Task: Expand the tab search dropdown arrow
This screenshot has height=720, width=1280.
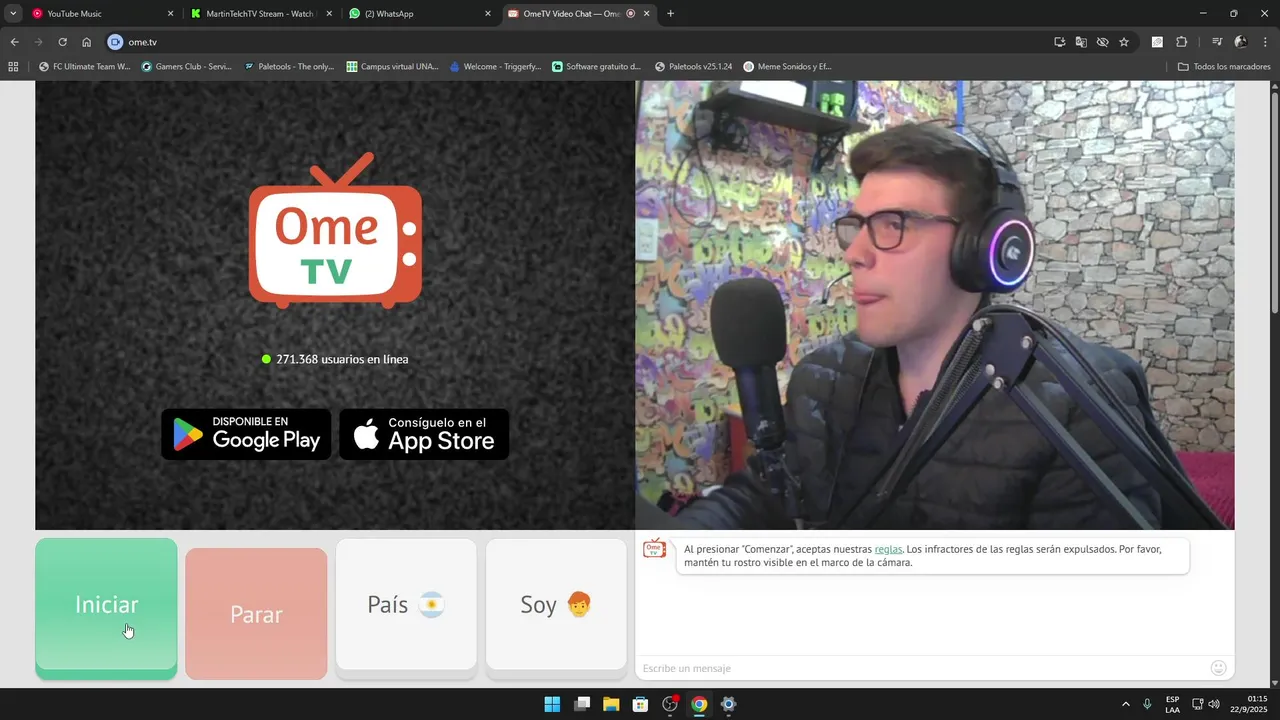Action: [x=12, y=14]
